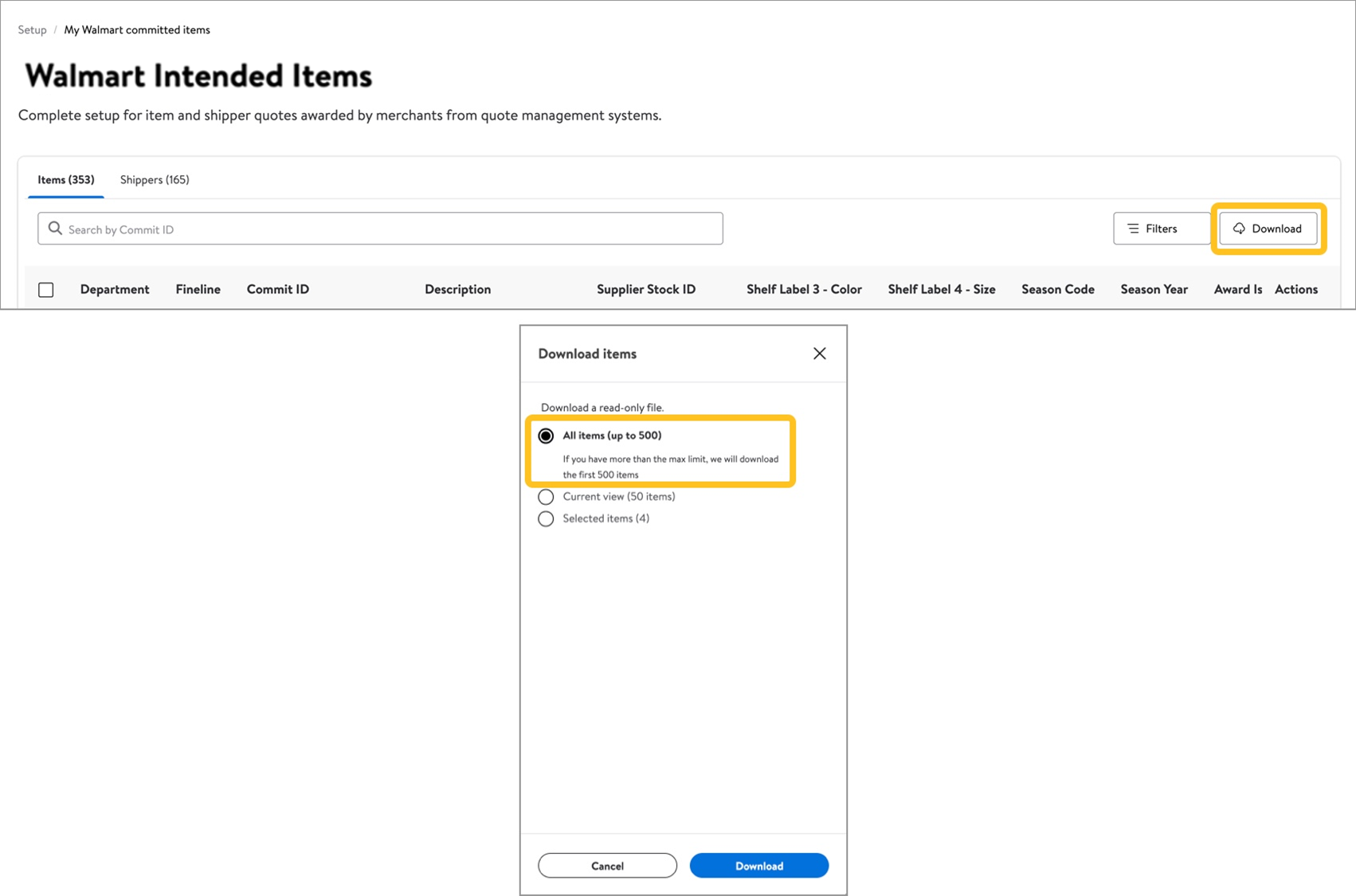The height and width of the screenshot is (896, 1356).
Task: Choose Selected items (4) option
Action: [x=546, y=518]
